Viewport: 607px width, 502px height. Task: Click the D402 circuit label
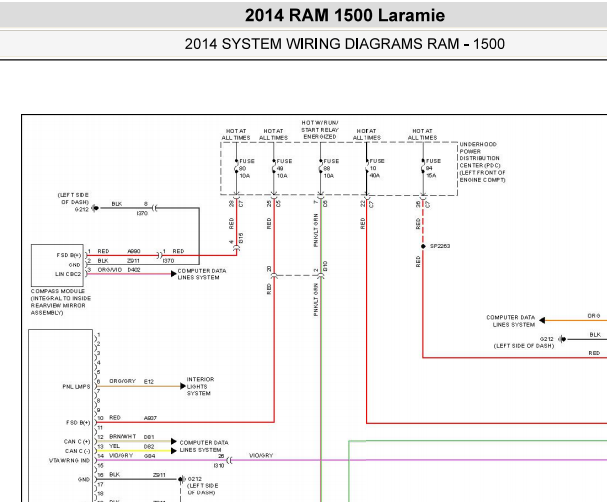[134, 270]
